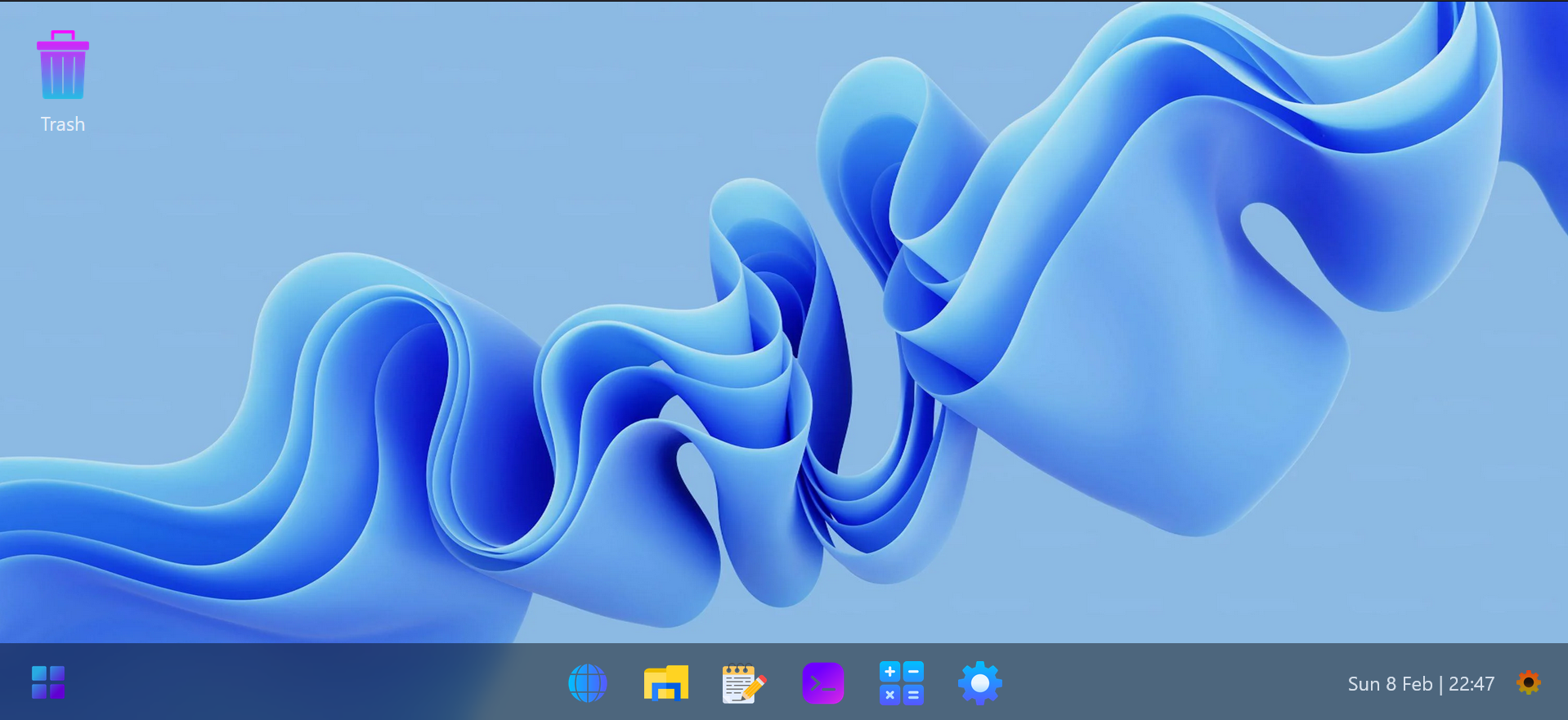Open the purple terminal icon

[x=822, y=683]
